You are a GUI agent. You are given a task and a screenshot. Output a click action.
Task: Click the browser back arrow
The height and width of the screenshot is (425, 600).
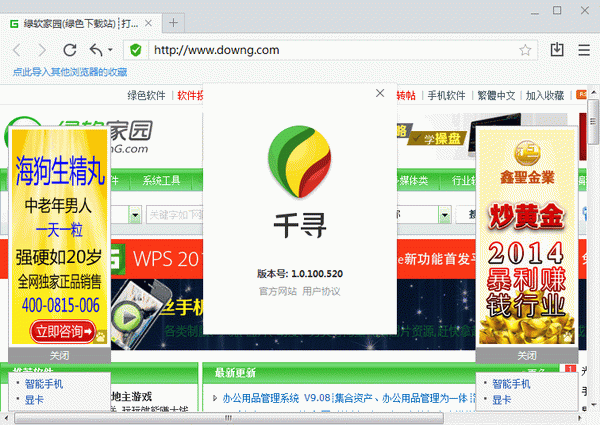click(x=16, y=50)
